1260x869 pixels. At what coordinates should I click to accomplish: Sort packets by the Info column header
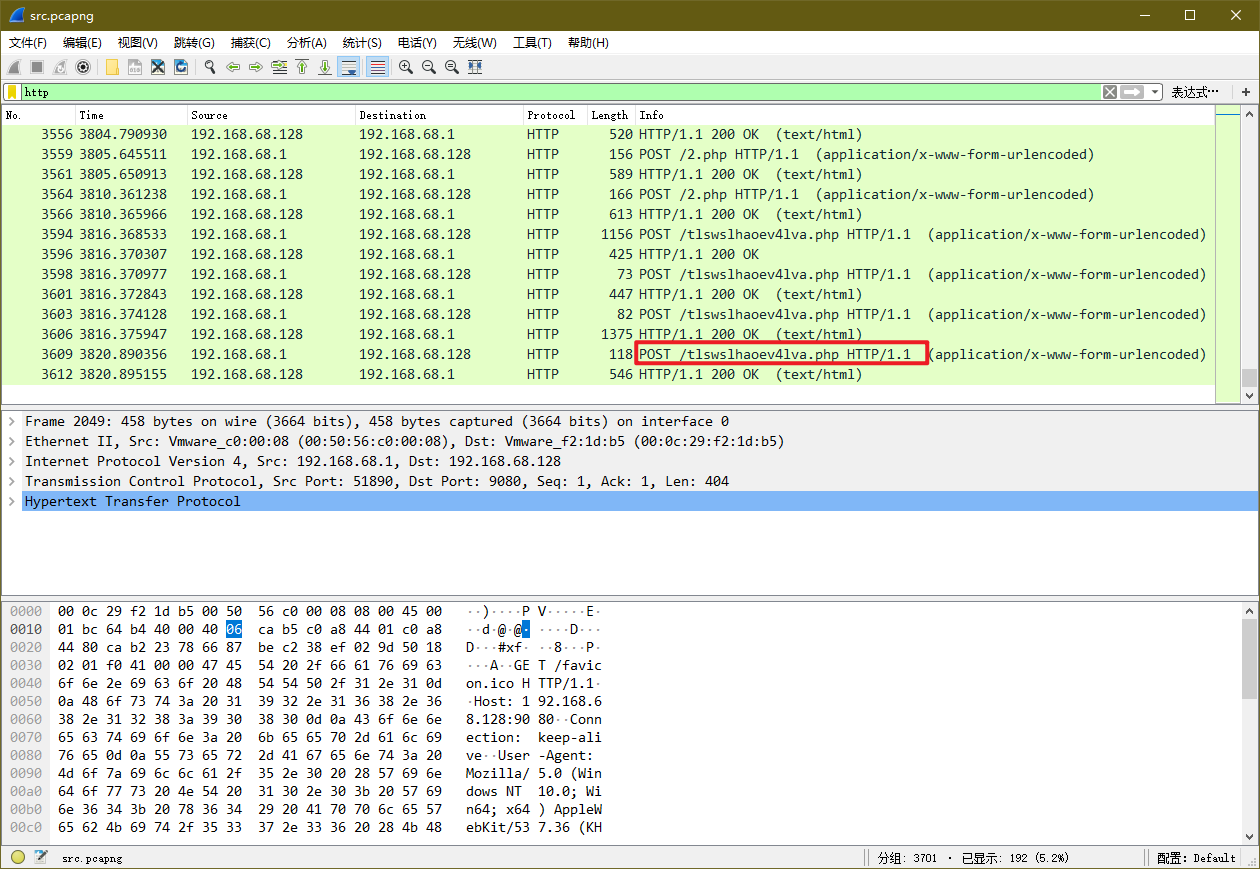point(925,115)
